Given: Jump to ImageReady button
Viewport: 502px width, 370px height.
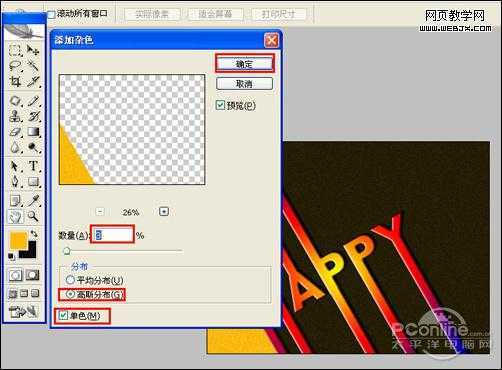Looking at the screenshot, I should (23, 312).
